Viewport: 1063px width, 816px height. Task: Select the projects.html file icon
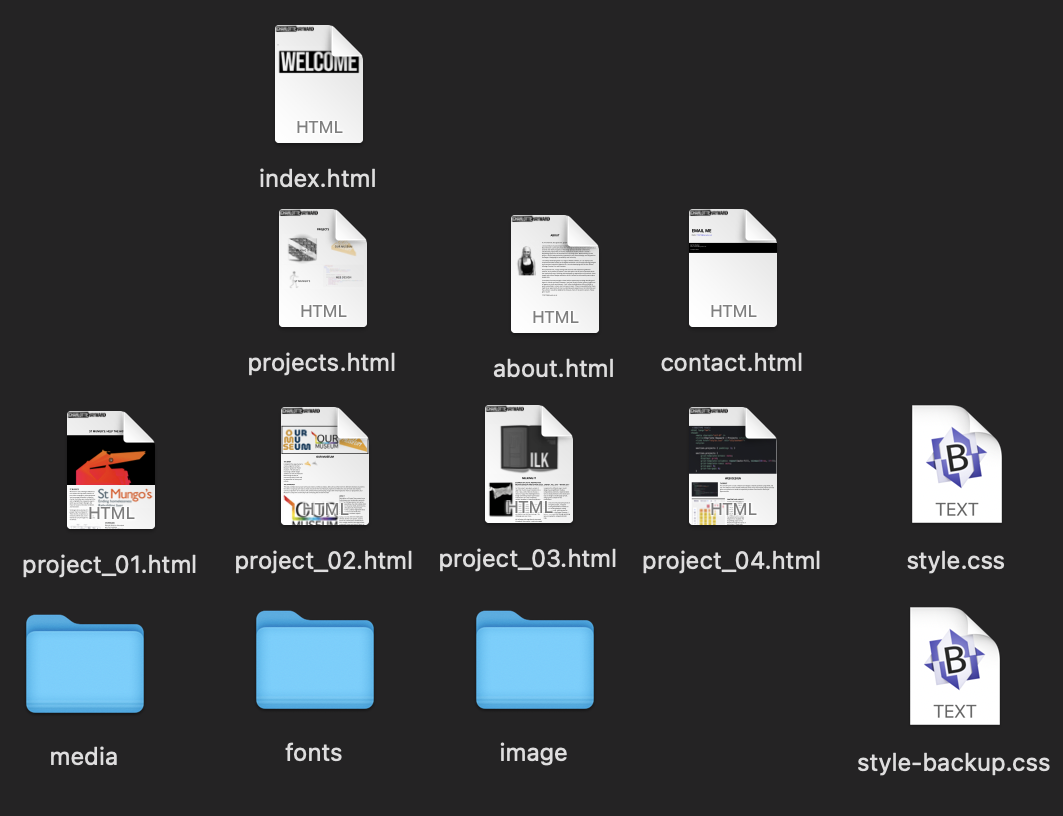323,268
